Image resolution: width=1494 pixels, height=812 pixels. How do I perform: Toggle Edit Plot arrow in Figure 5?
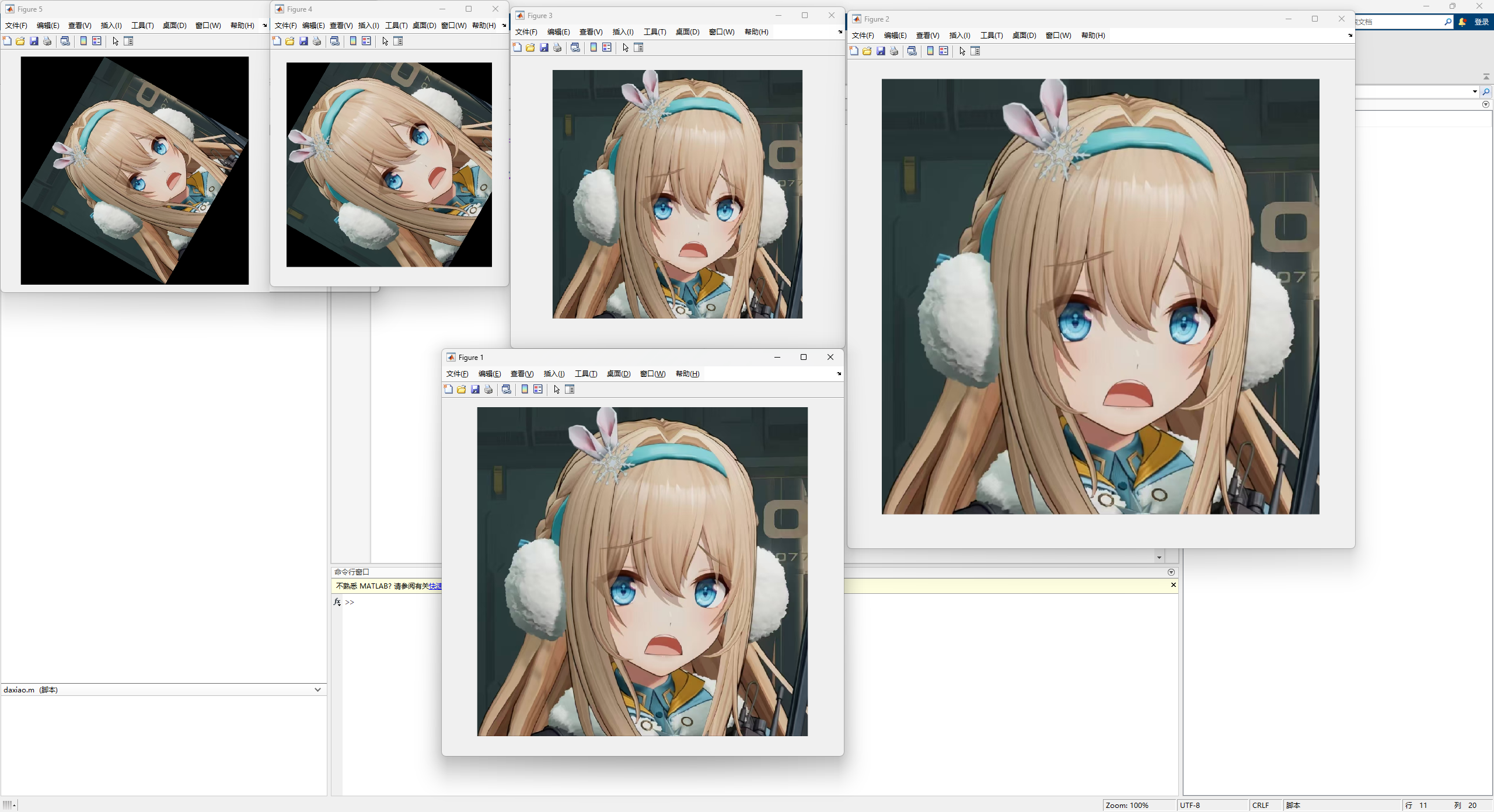[x=116, y=41]
